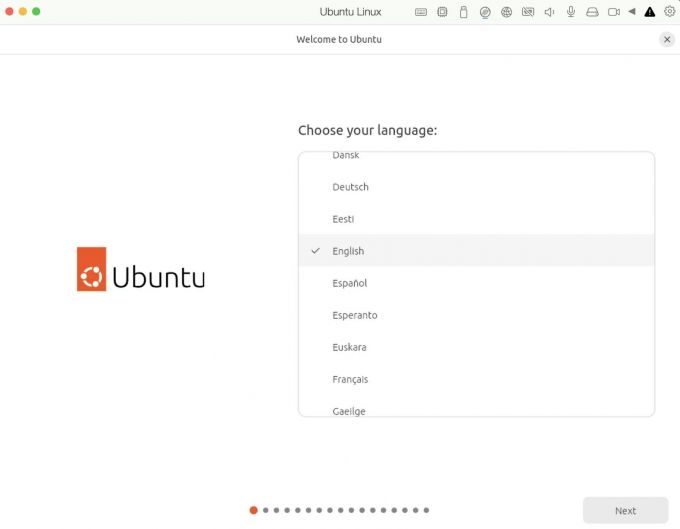This screenshot has width=680, height=529.
Task: Open the USB device icon in toolbar
Action: (463, 12)
